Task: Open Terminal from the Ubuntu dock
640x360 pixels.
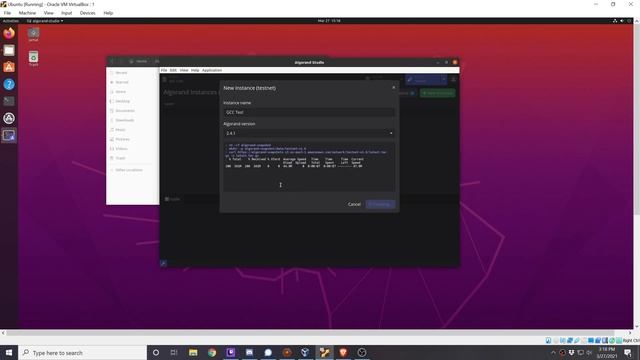Action: click(x=9, y=101)
